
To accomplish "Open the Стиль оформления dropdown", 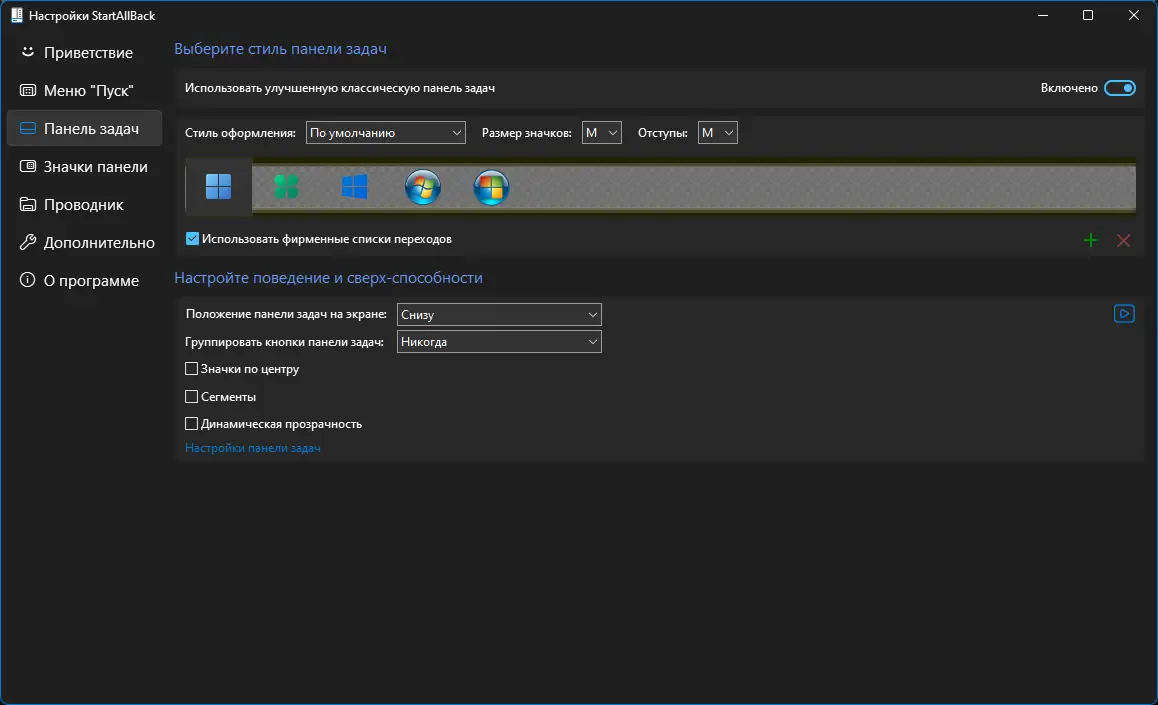I will (386, 133).
